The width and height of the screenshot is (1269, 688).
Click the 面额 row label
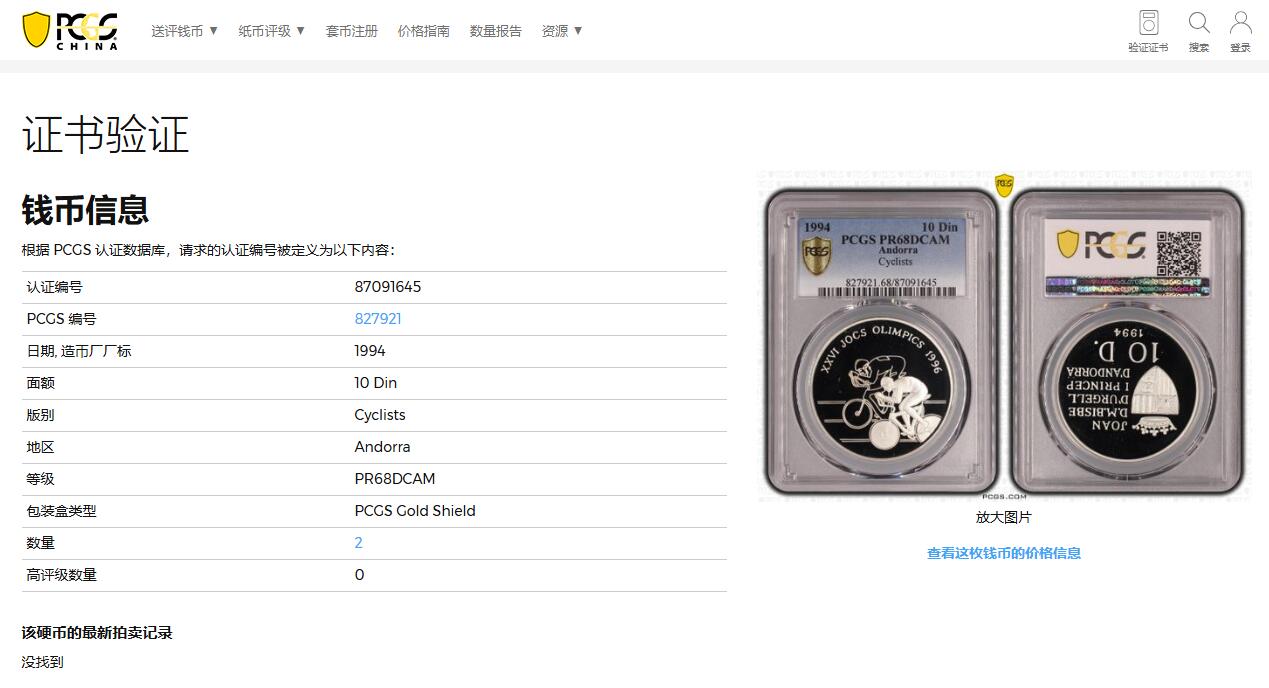(x=40, y=383)
